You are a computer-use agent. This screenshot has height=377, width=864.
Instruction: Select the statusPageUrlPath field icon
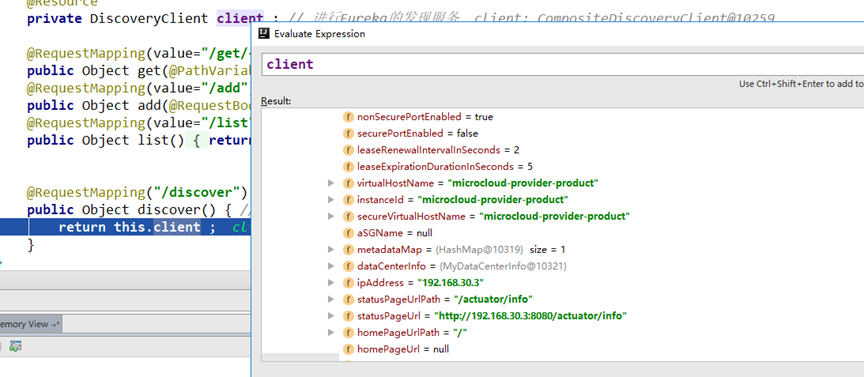coord(348,299)
